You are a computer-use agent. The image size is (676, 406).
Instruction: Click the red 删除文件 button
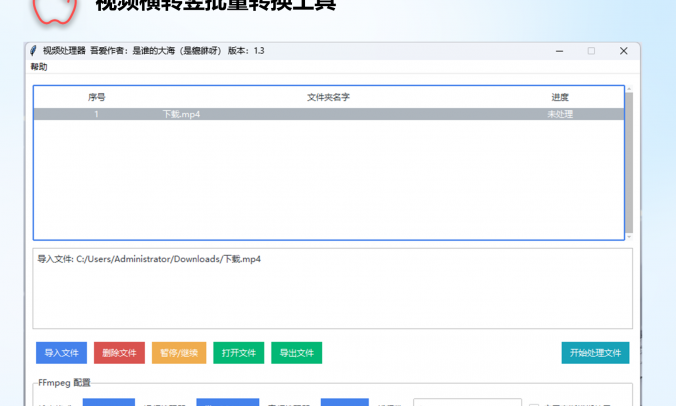[119, 353]
